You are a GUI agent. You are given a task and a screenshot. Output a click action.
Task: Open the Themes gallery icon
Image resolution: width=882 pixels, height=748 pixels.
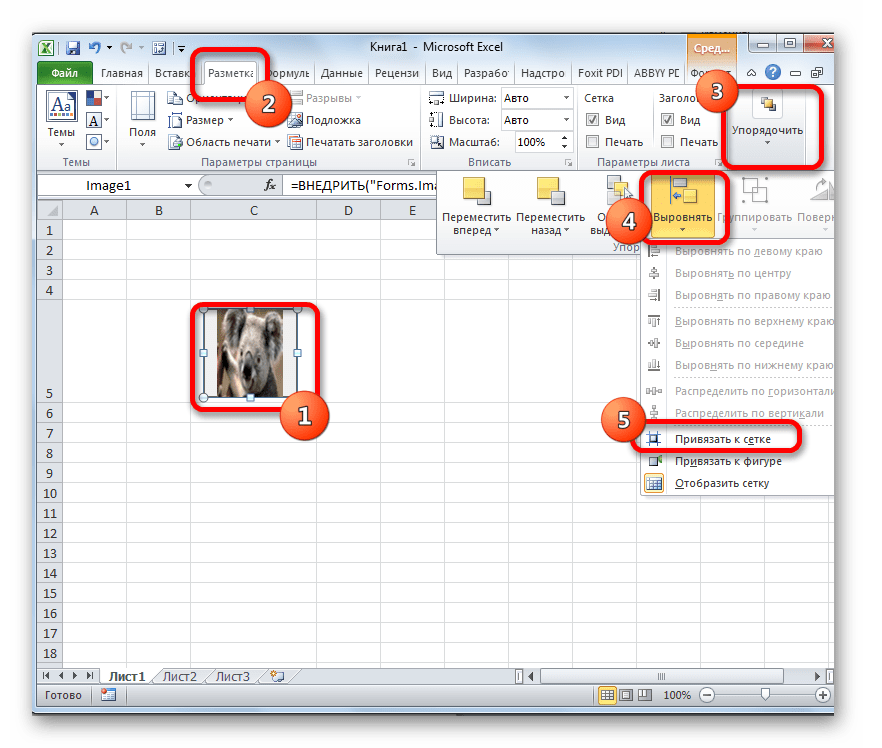pos(62,106)
